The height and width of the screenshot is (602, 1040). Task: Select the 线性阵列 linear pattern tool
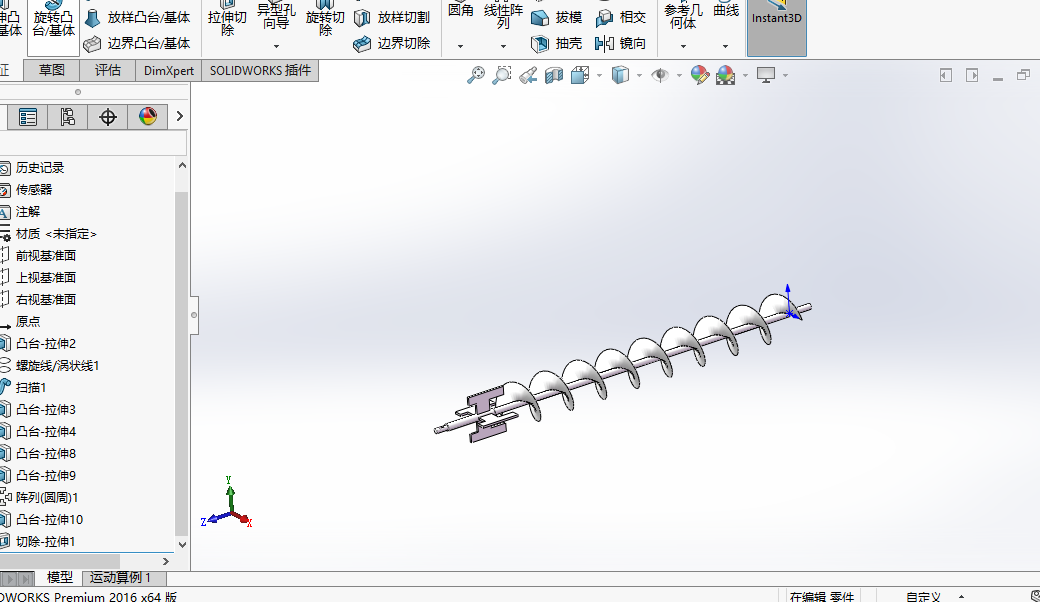coord(503,15)
